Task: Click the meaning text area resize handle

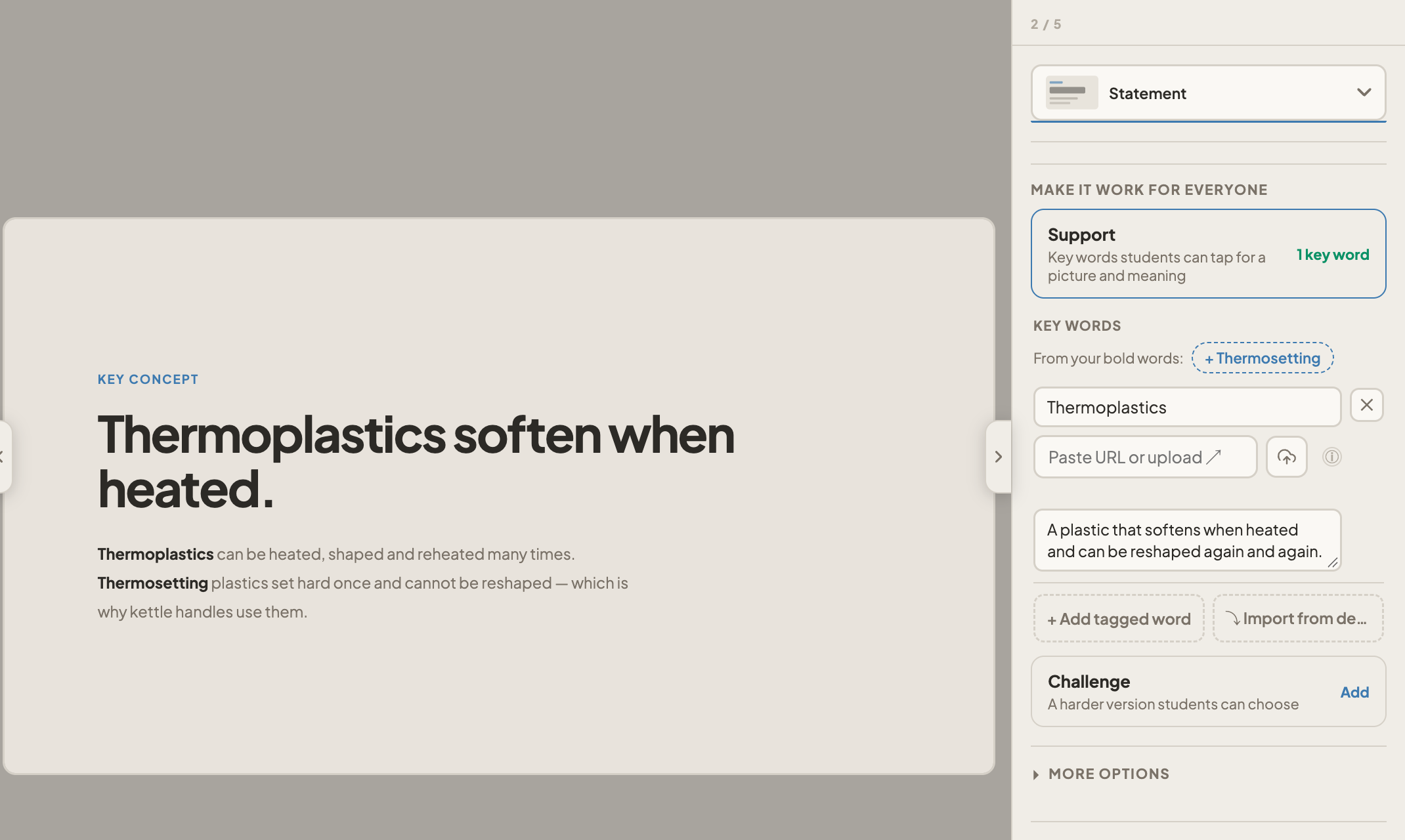Action: (x=1333, y=562)
